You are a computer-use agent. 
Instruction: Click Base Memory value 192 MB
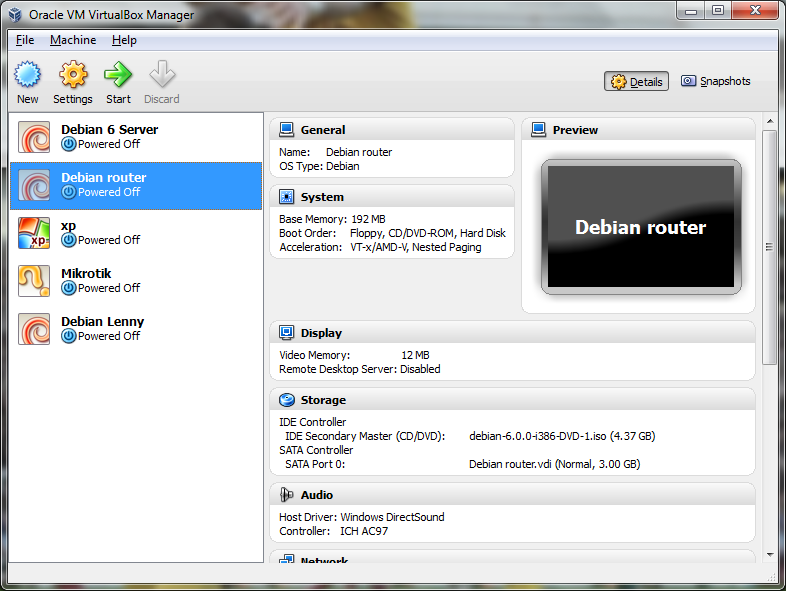tap(368, 219)
